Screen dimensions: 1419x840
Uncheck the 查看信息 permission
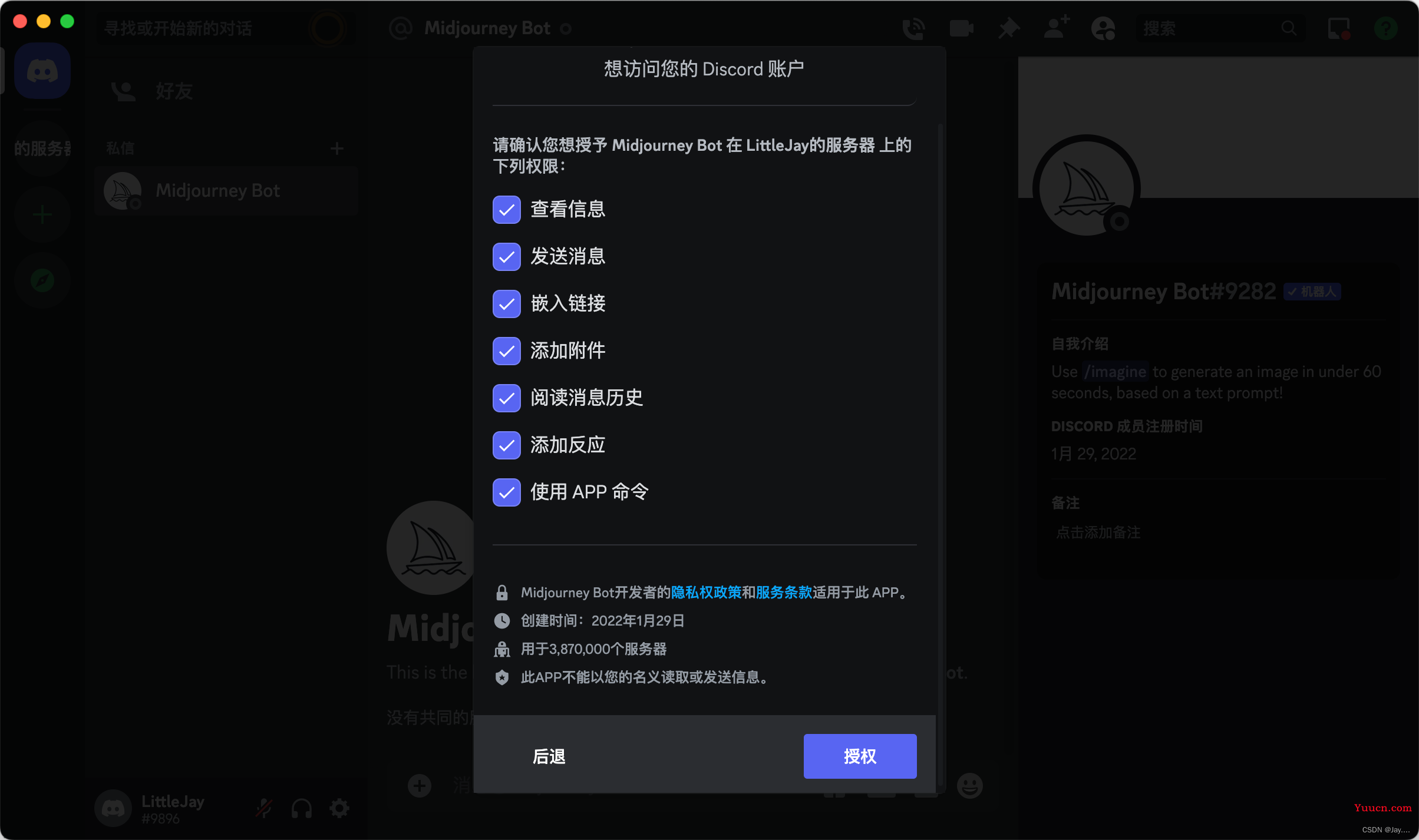[507, 210]
